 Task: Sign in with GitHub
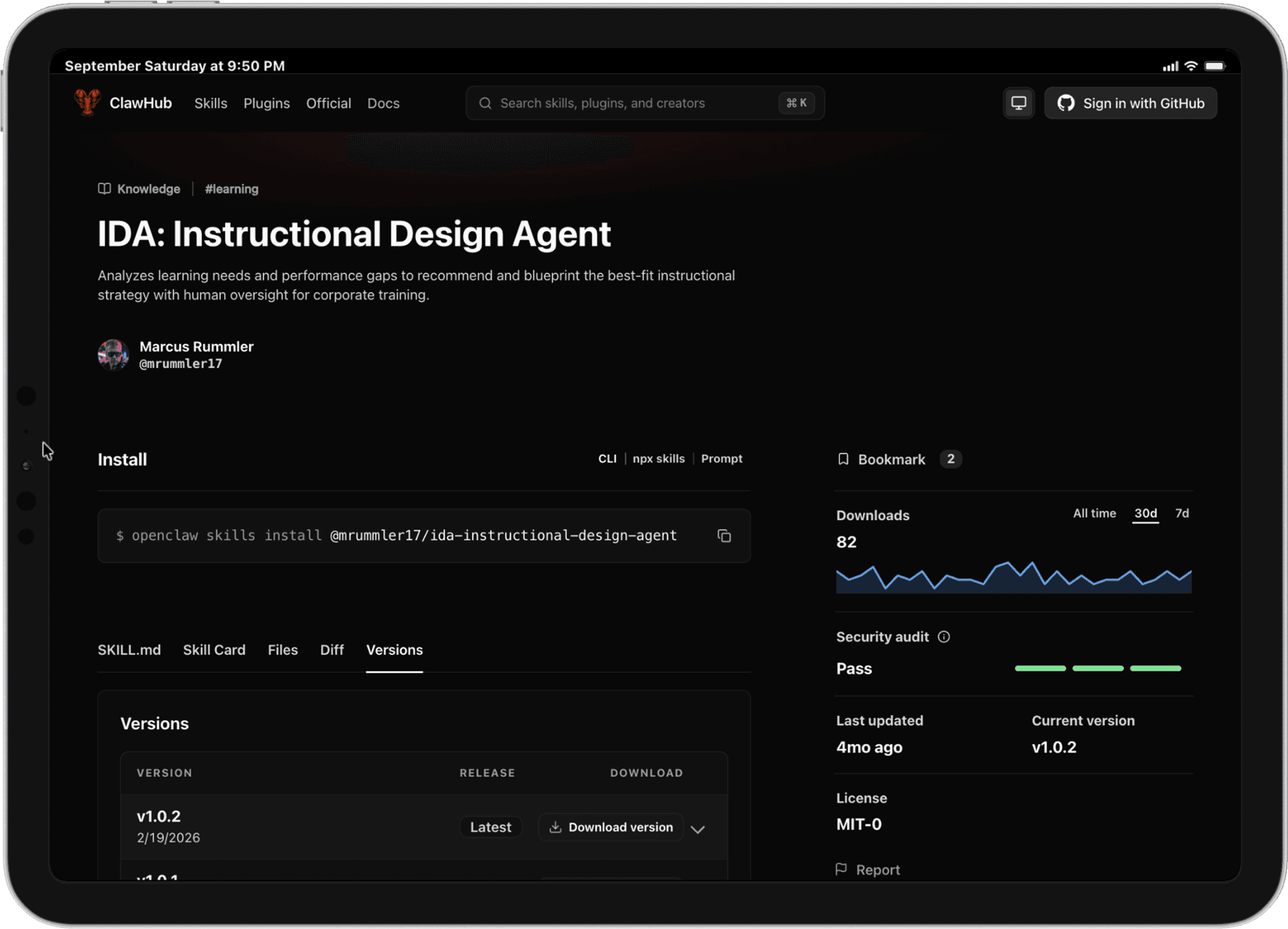(x=1131, y=103)
